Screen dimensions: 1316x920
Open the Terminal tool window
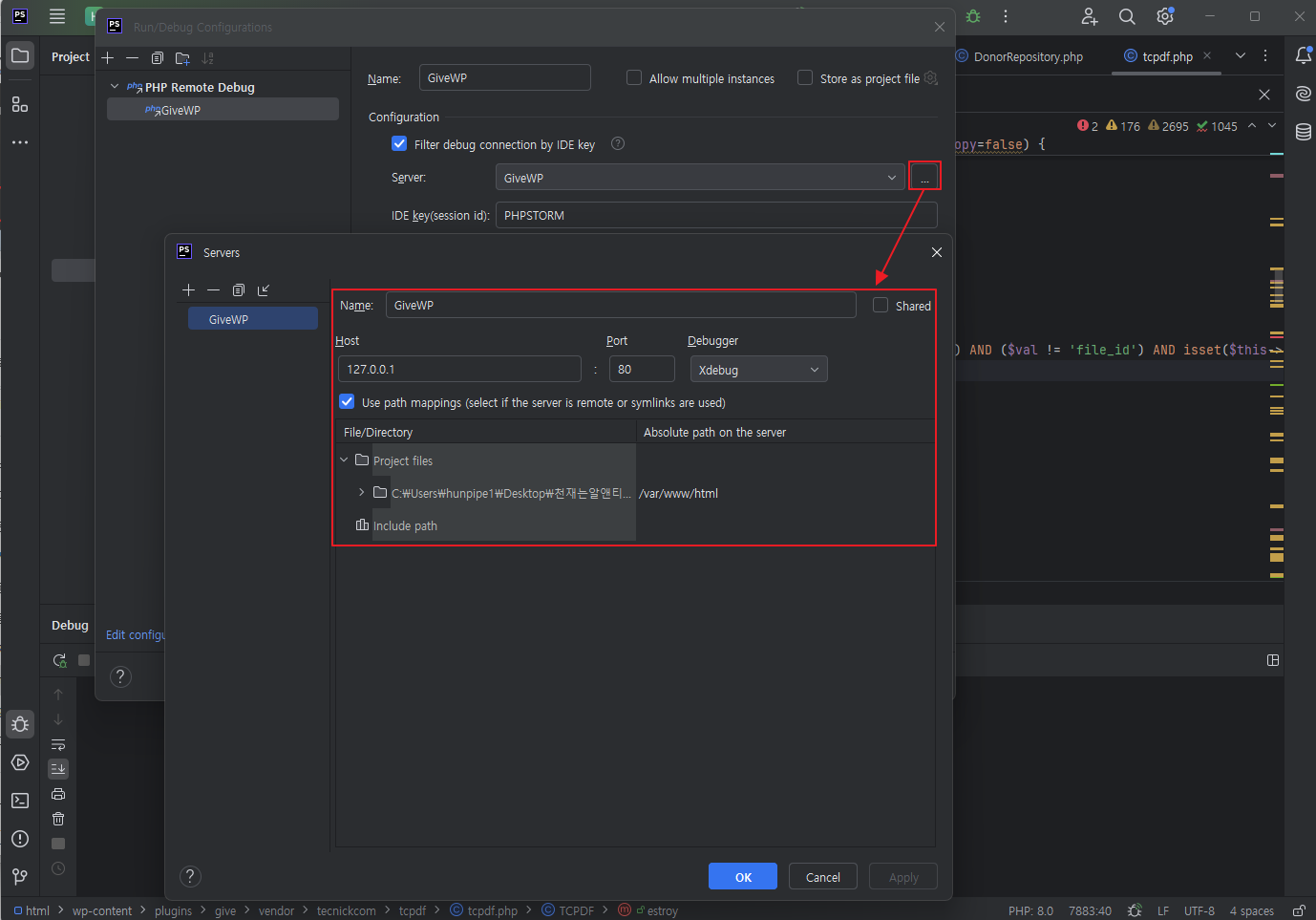(x=20, y=801)
